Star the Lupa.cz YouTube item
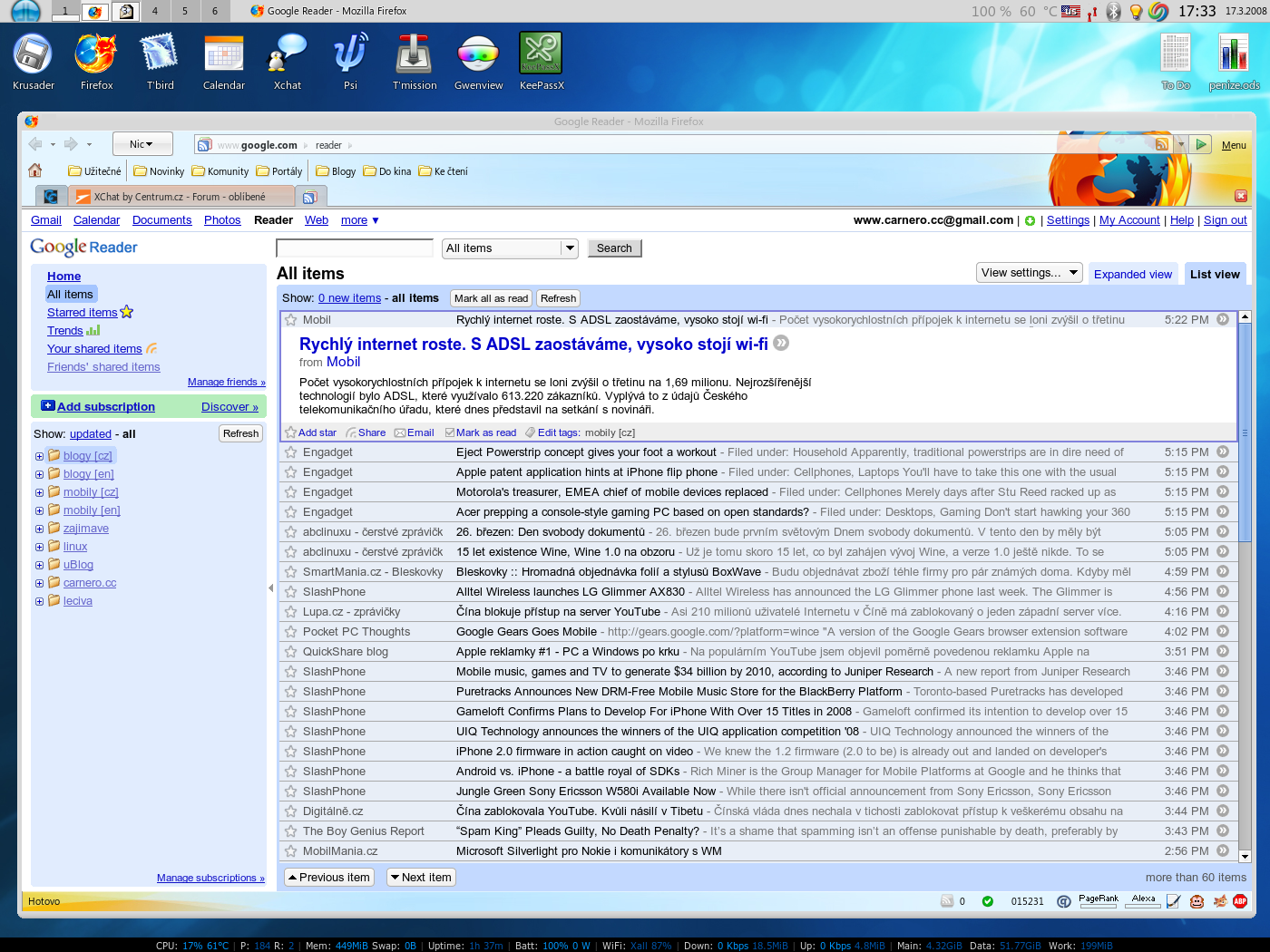1270x952 pixels. pos(291,612)
